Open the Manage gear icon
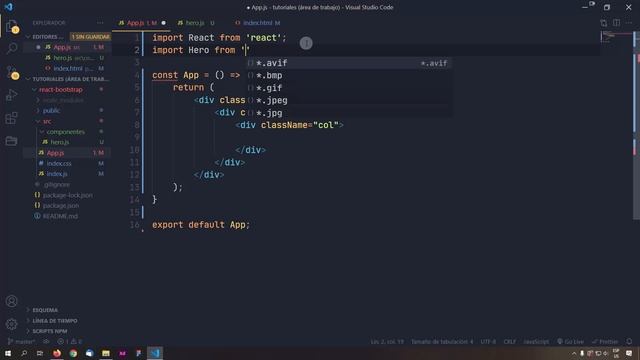This screenshot has height=360, width=640. point(11,324)
